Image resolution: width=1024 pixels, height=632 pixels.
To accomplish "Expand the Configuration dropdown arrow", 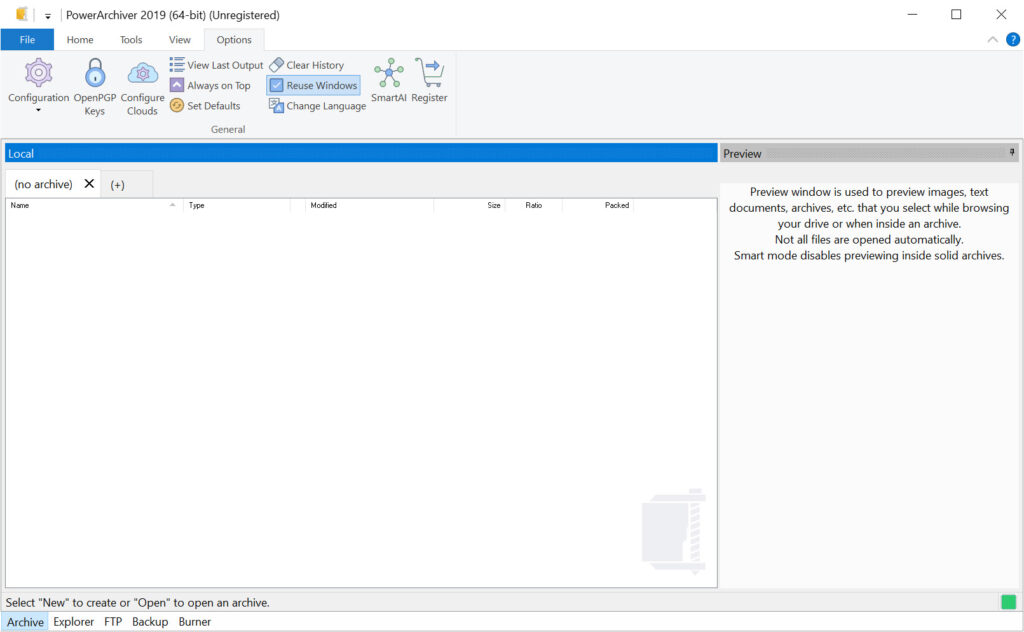I will tap(39, 110).
